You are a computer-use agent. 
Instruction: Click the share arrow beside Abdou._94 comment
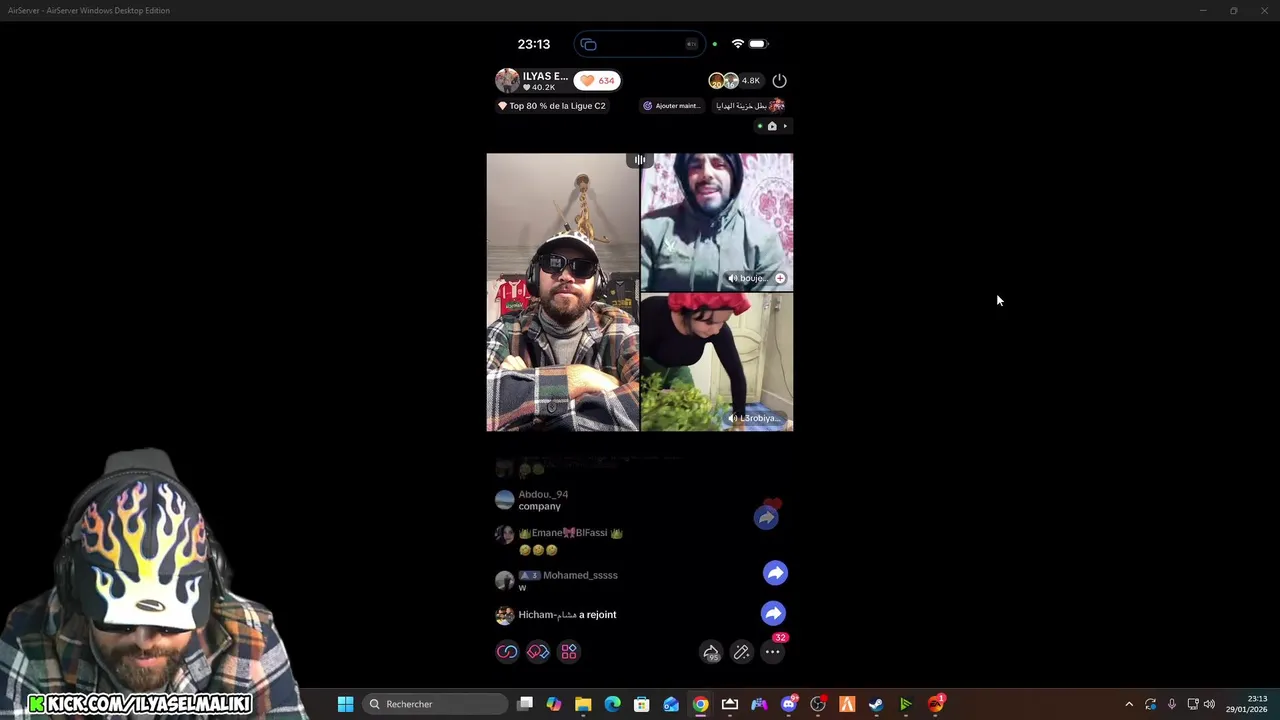(767, 517)
